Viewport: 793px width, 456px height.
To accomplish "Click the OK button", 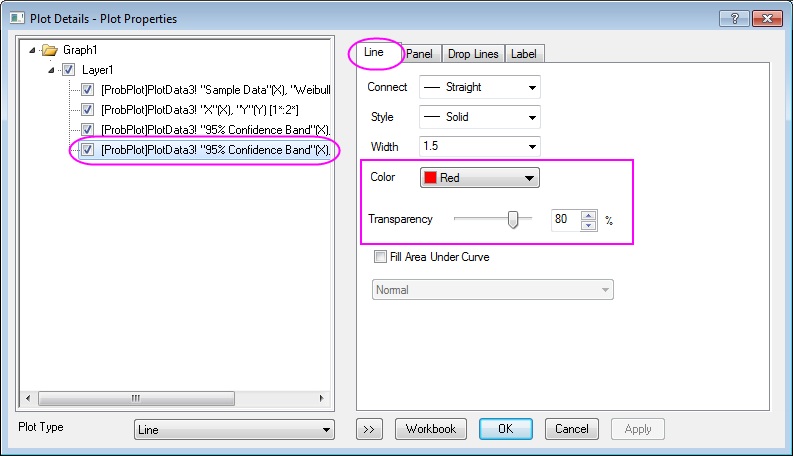I will click(506, 429).
